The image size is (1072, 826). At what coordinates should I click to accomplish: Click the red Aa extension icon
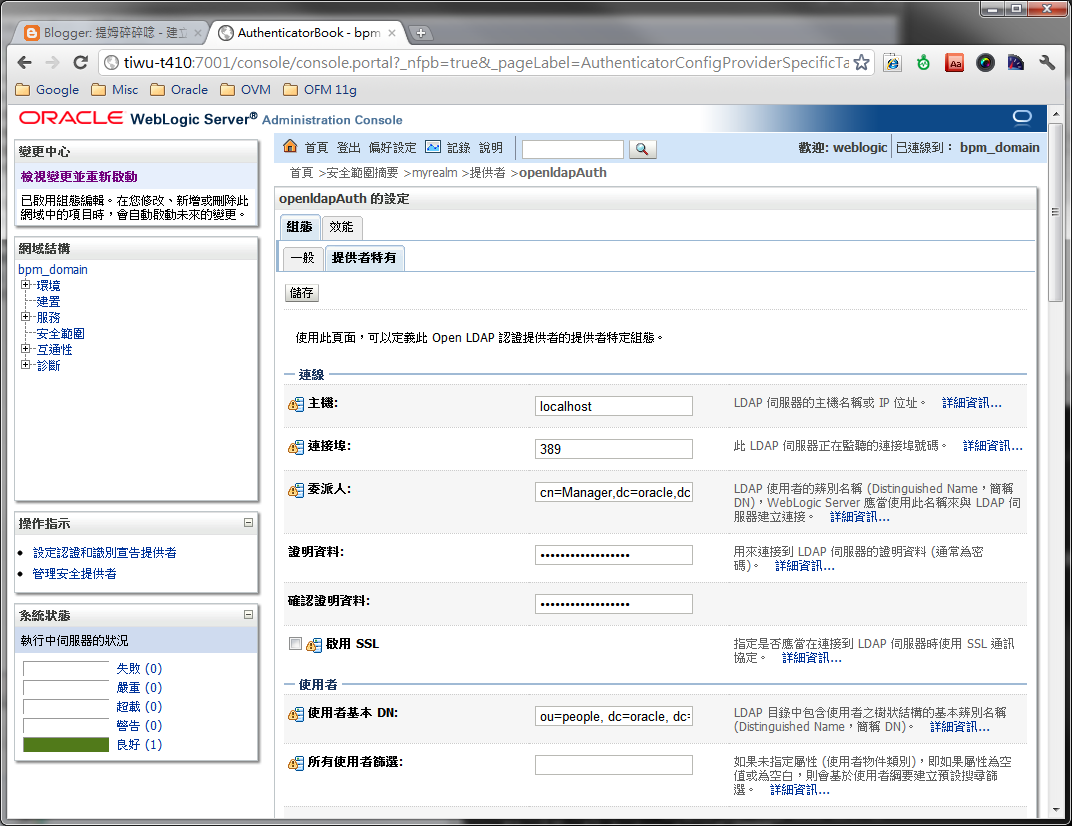coord(954,63)
